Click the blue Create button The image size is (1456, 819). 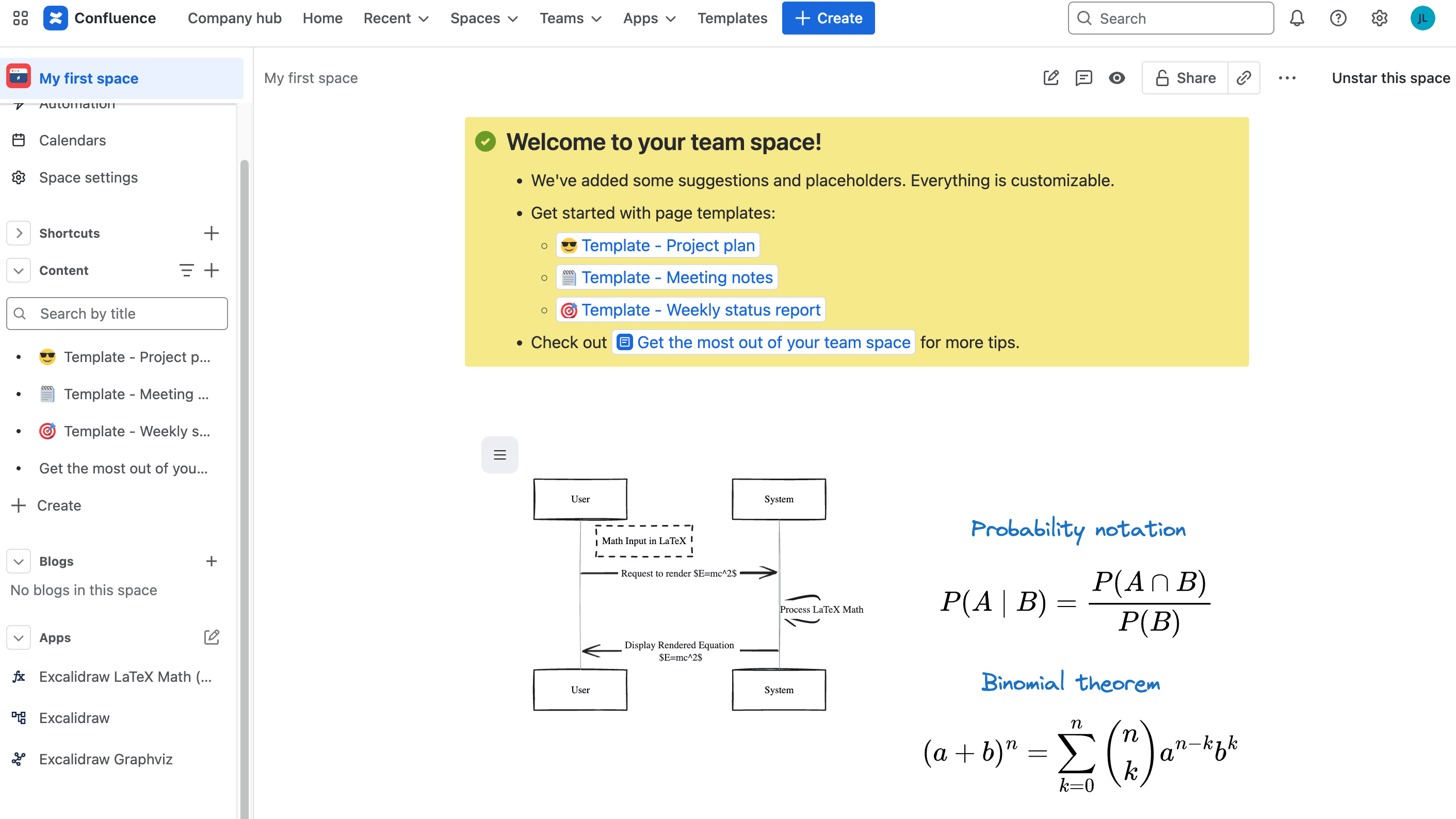[x=828, y=18]
